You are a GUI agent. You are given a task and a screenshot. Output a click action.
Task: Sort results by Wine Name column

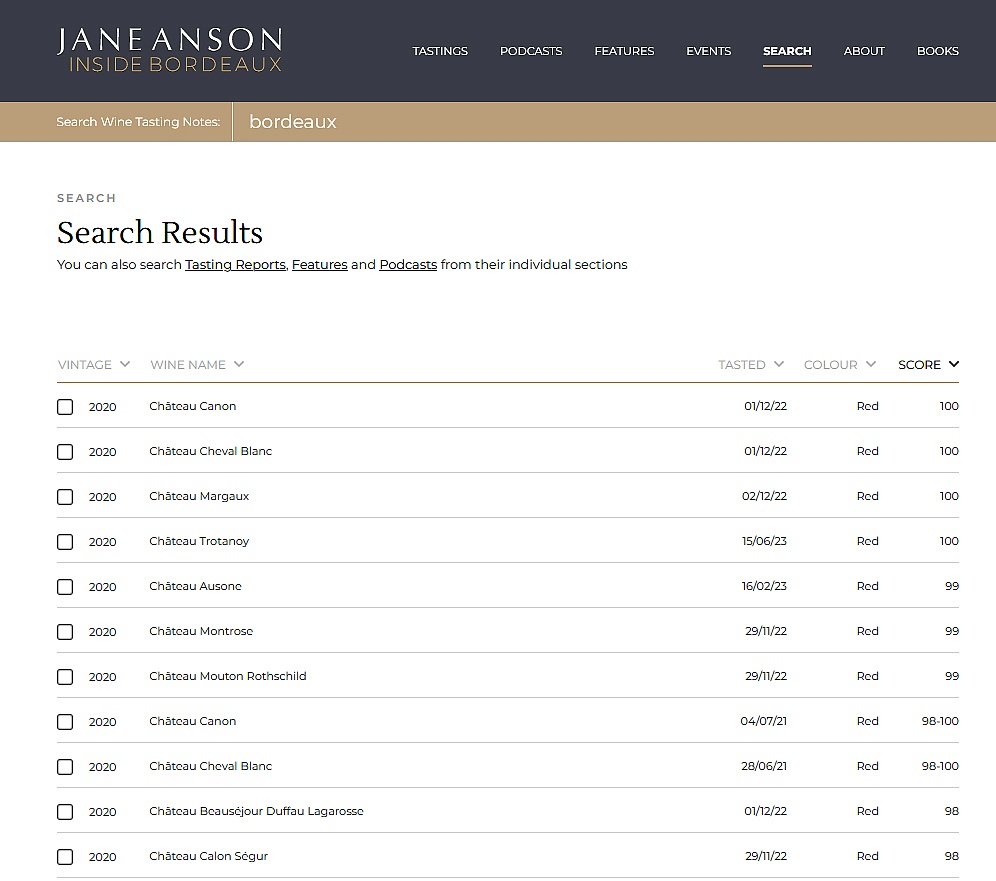pos(197,365)
